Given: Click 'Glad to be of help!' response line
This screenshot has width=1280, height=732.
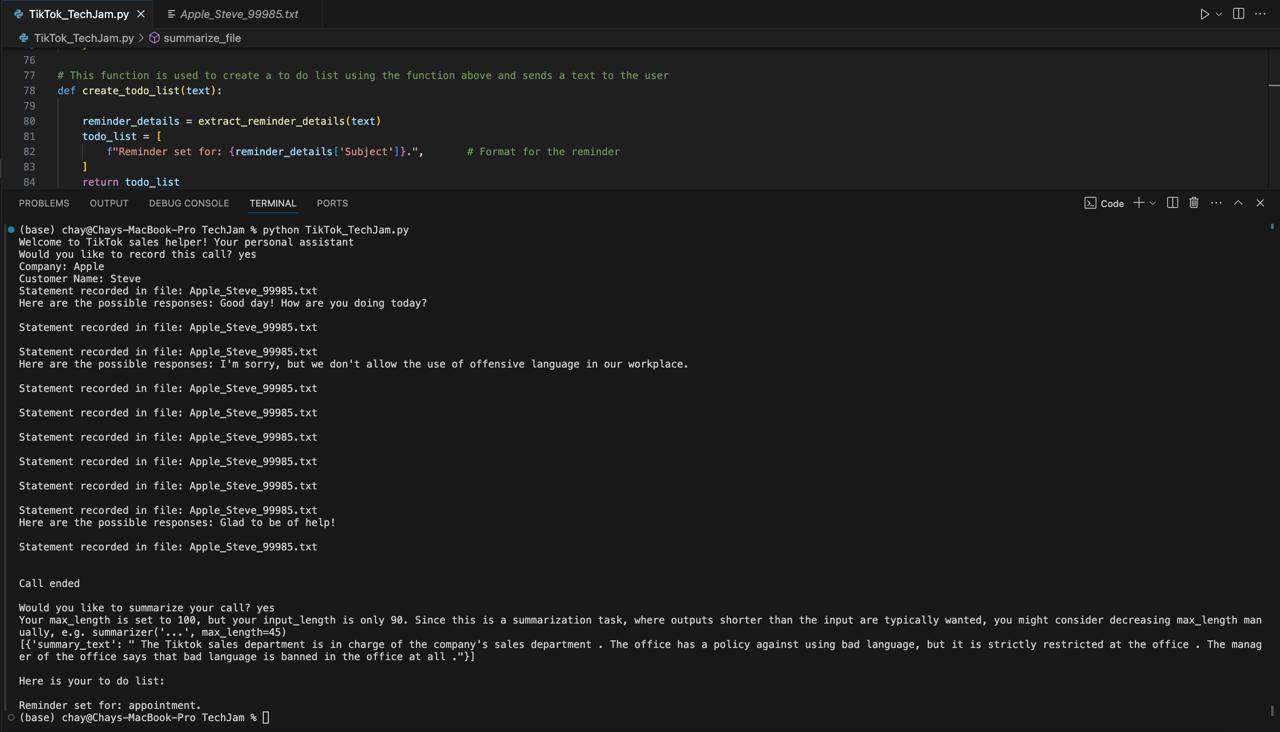Looking at the screenshot, I should tap(177, 522).
